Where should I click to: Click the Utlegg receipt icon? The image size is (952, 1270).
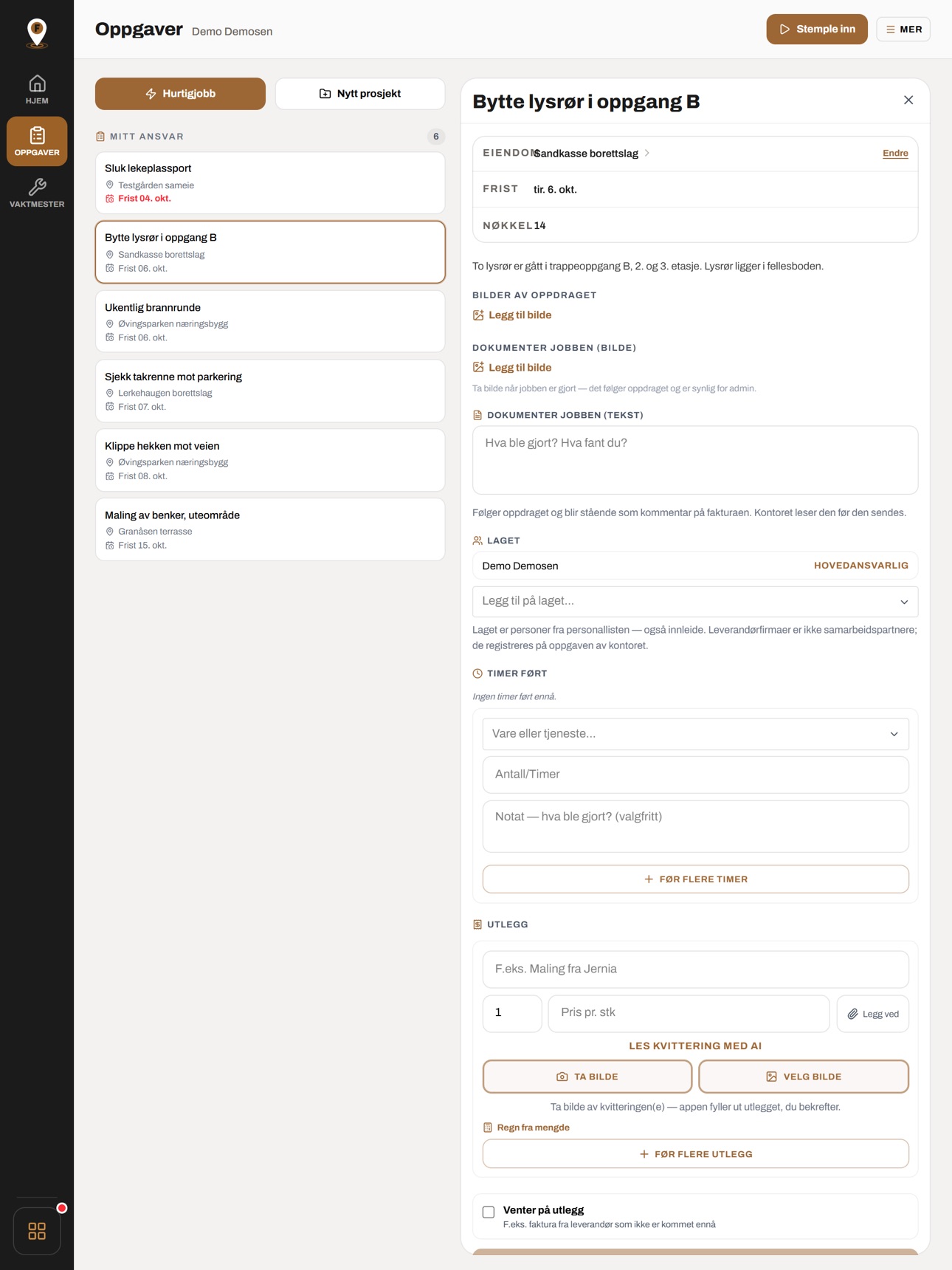[477, 924]
